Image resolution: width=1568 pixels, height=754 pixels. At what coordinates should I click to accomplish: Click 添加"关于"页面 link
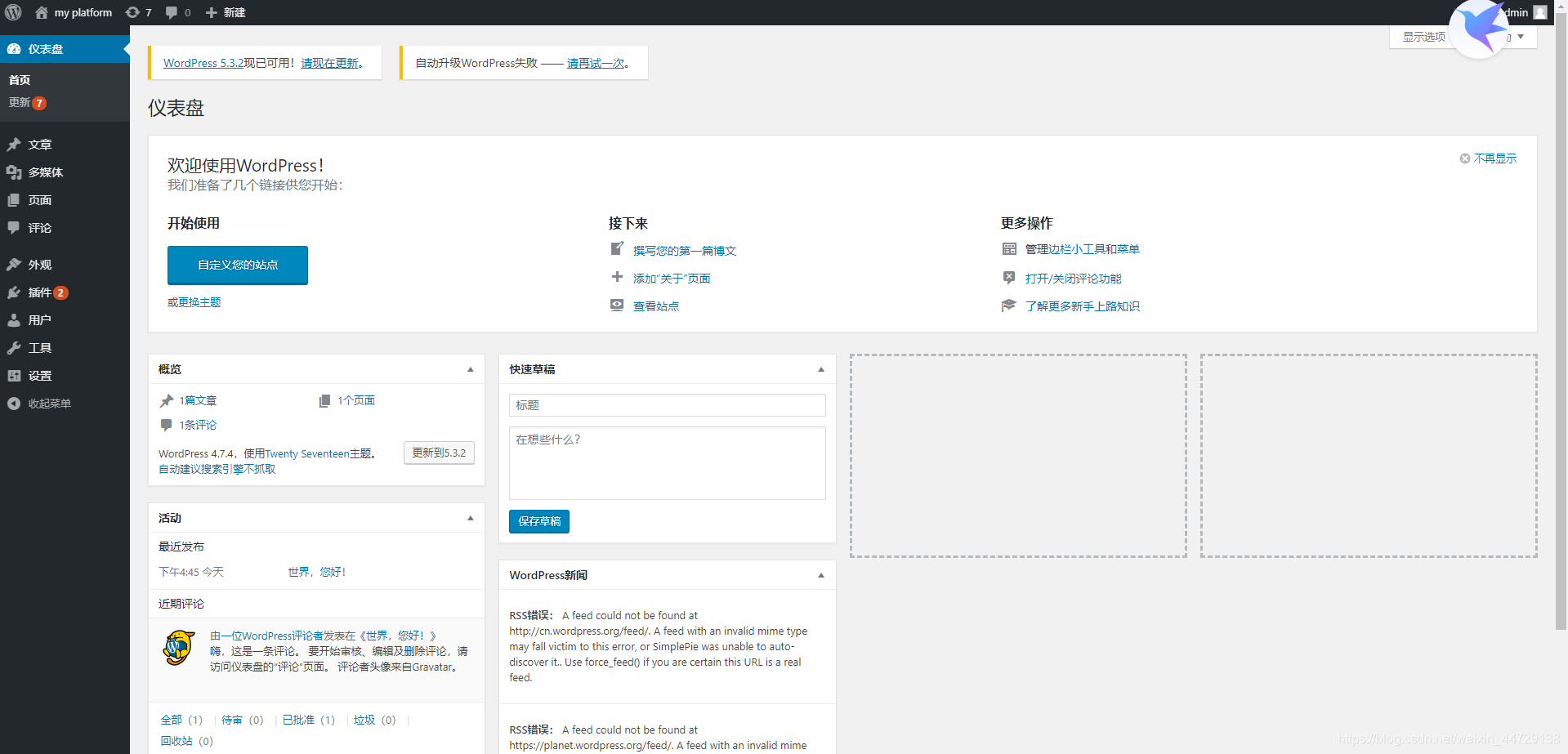[672, 279]
